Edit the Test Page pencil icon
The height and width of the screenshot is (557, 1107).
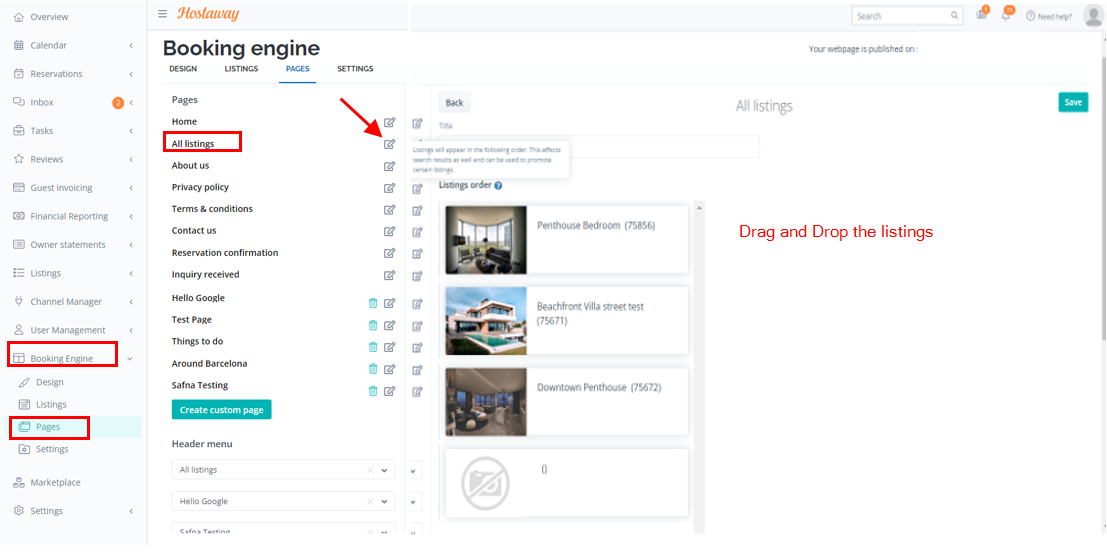point(389,325)
